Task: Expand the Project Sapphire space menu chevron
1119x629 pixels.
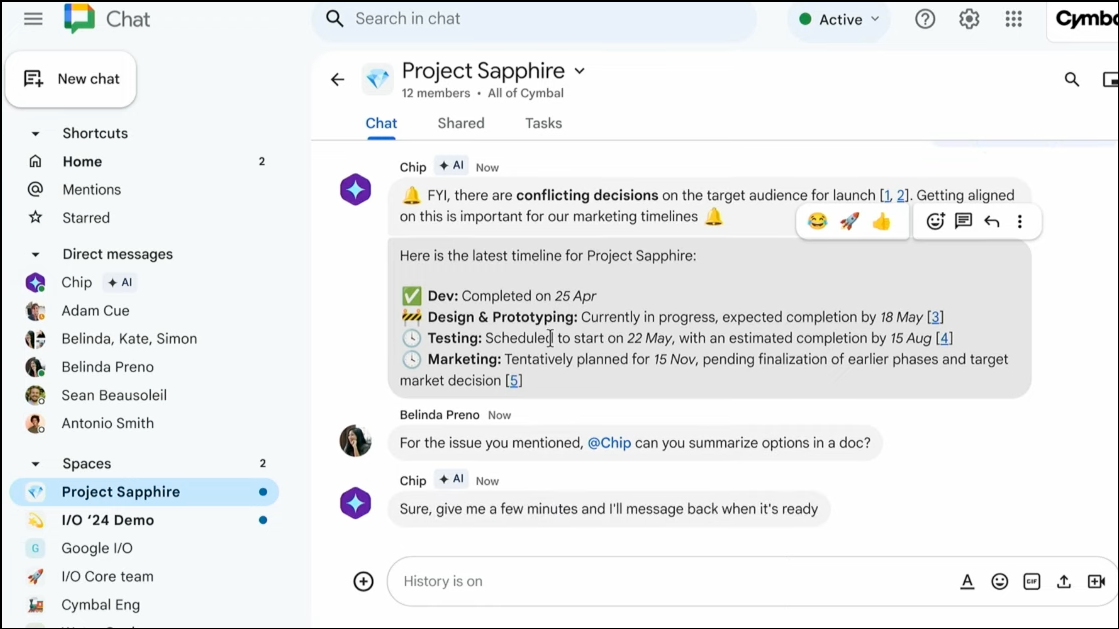Action: tap(579, 71)
